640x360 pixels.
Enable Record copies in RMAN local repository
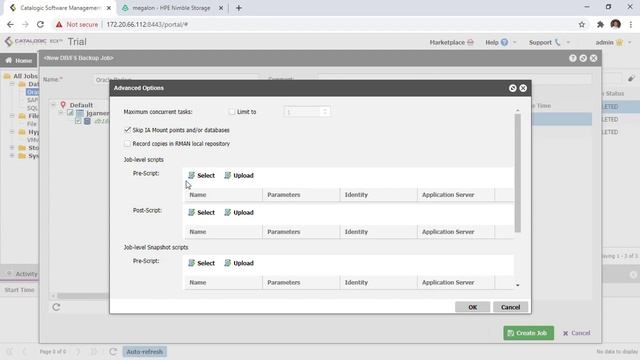tap(127, 144)
